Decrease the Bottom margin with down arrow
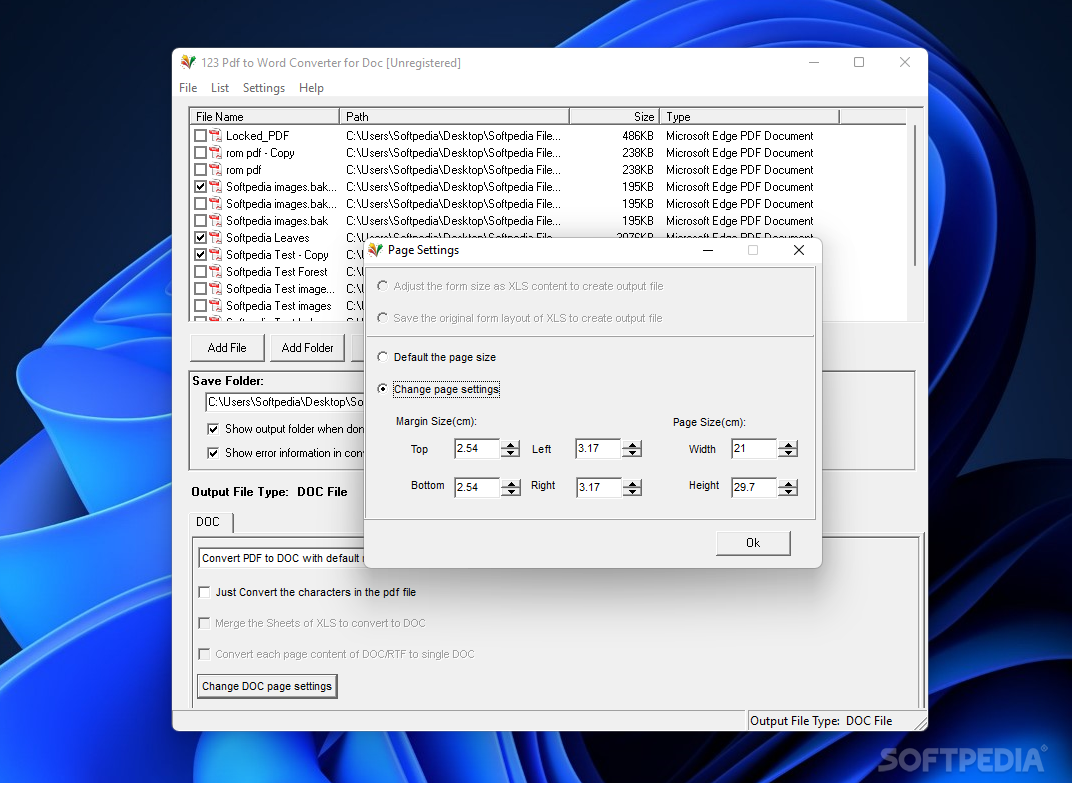The width and height of the screenshot is (1072, 787). point(511,492)
